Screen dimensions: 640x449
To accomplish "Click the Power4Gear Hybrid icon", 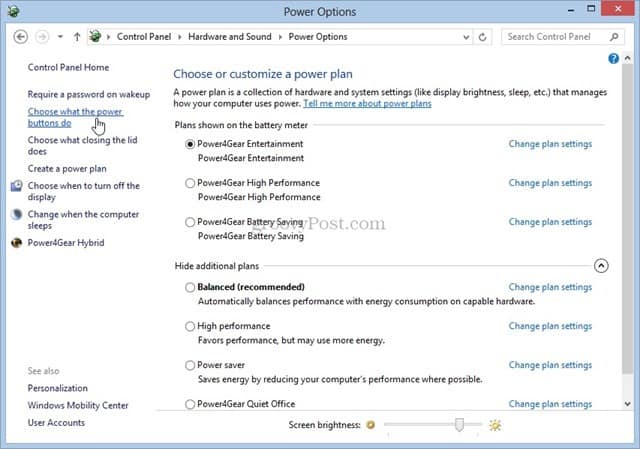I will [16, 243].
